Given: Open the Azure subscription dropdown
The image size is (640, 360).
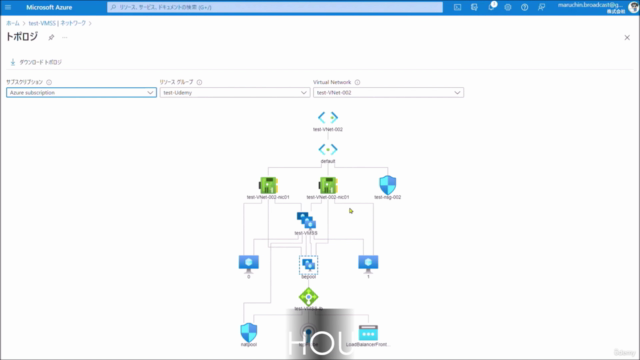Looking at the screenshot, I should tap(81, 93).
